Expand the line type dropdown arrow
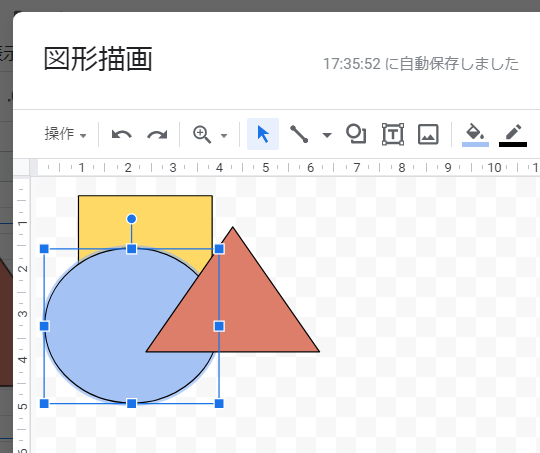This screenshot has height=453, width=540. click(x=327, y=135)
